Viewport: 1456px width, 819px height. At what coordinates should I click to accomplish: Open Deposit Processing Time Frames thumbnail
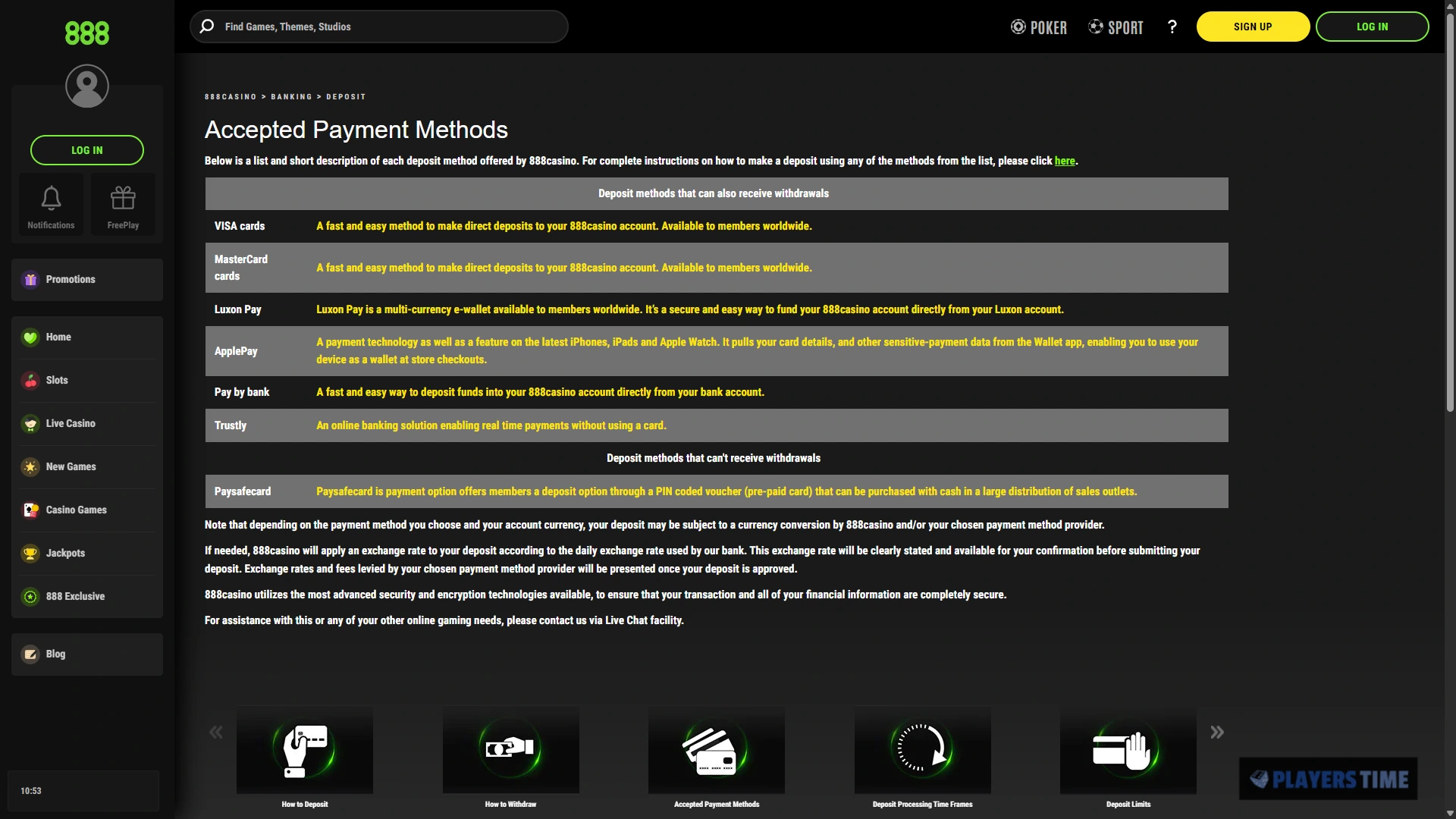tap(922, 750)
